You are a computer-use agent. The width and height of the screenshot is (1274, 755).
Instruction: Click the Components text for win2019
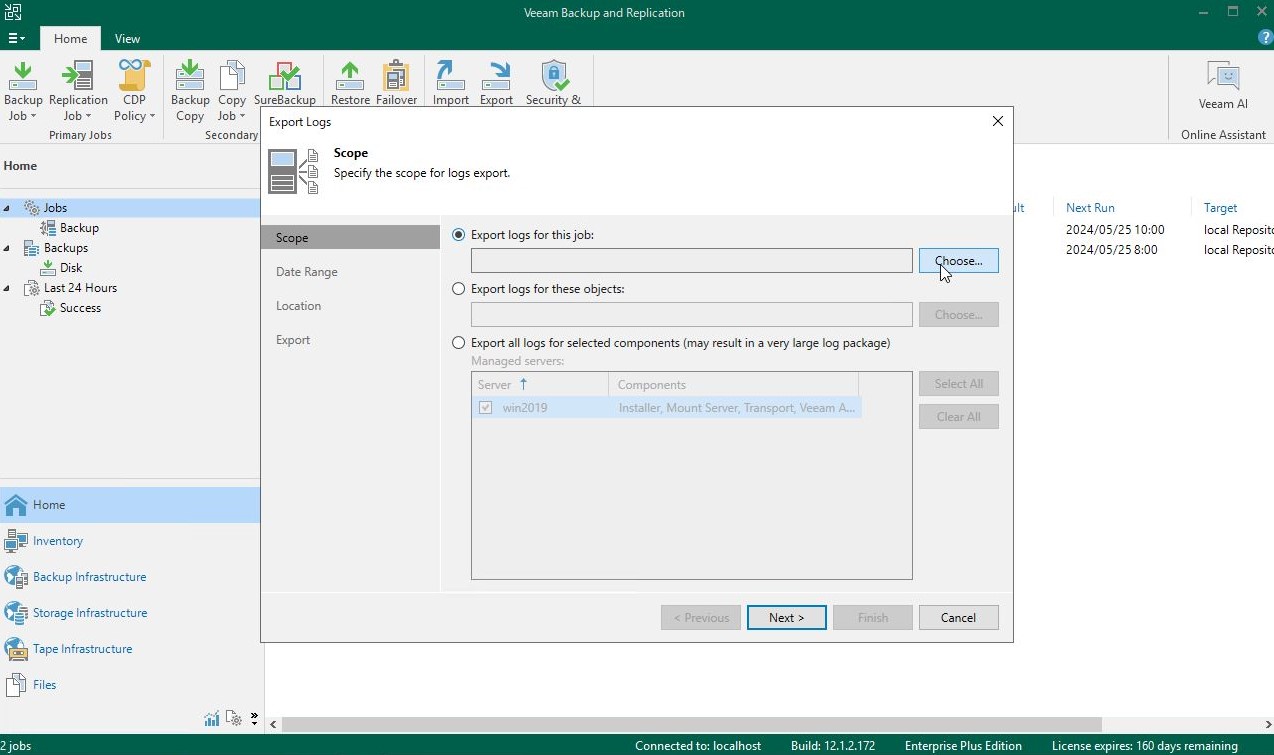pyautogui.click(x=737, y=408)
